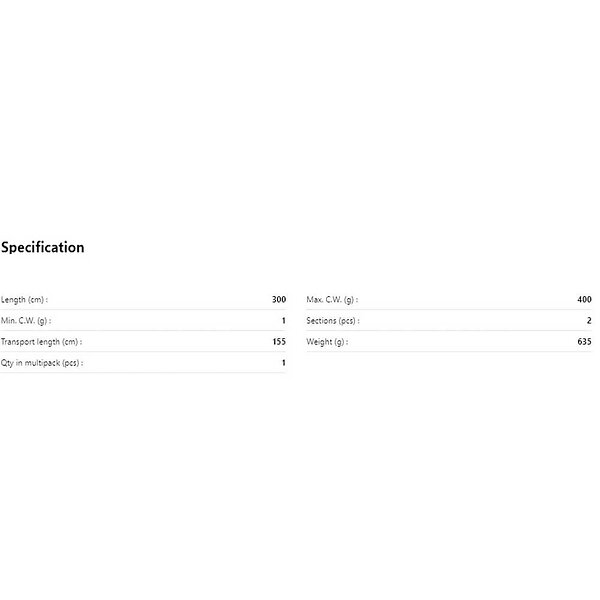600x600 pixels.
Task: Click the Weight (g) label
Action: [326, 342]
